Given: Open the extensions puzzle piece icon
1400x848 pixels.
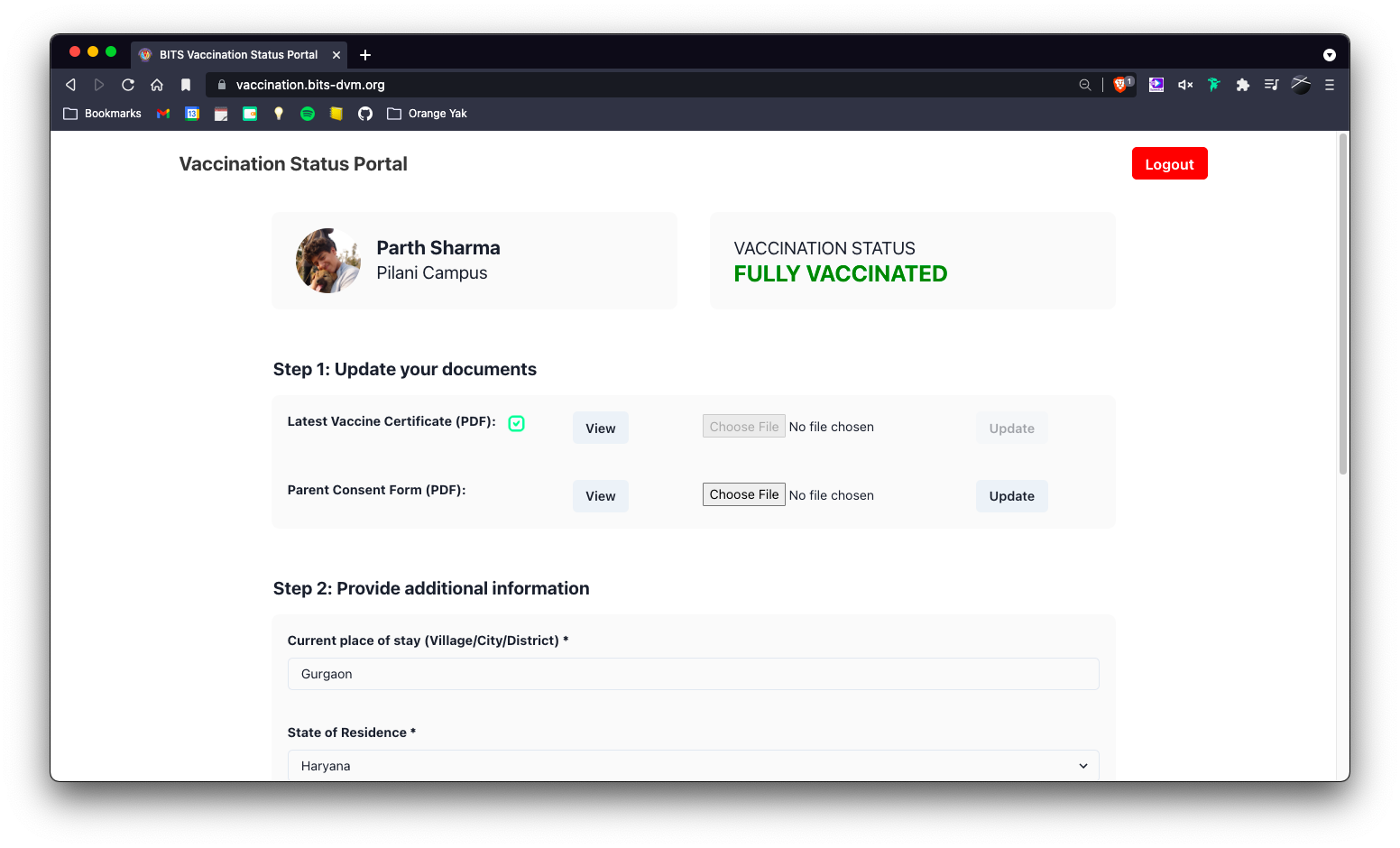Looking at the screenshot, I should coord(1243,85).
